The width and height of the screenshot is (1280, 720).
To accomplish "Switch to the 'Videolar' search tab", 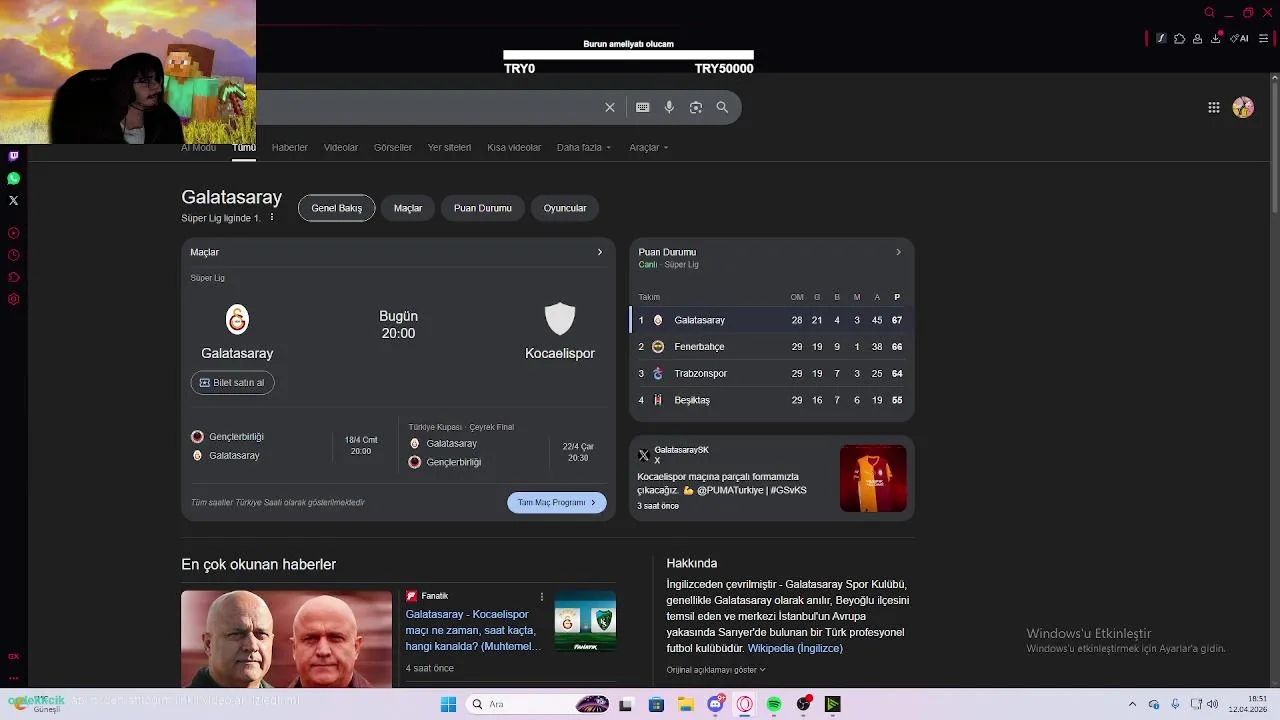I will pyautogui.click(x=341, y=147).
